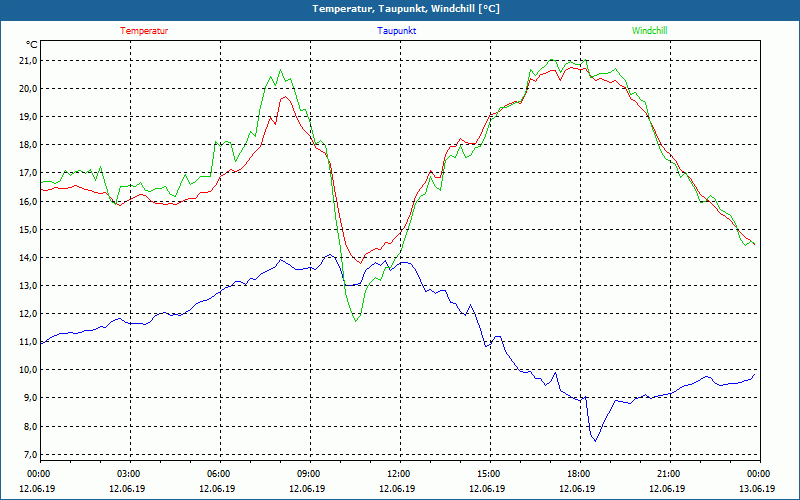Click the '7,0' y-axis value
The image size is (800, 500).
point(31,455)
